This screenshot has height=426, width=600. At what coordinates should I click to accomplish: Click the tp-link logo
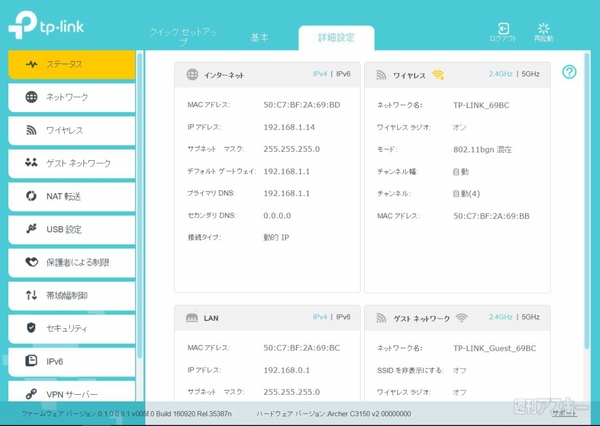click(x=46, y=25)
